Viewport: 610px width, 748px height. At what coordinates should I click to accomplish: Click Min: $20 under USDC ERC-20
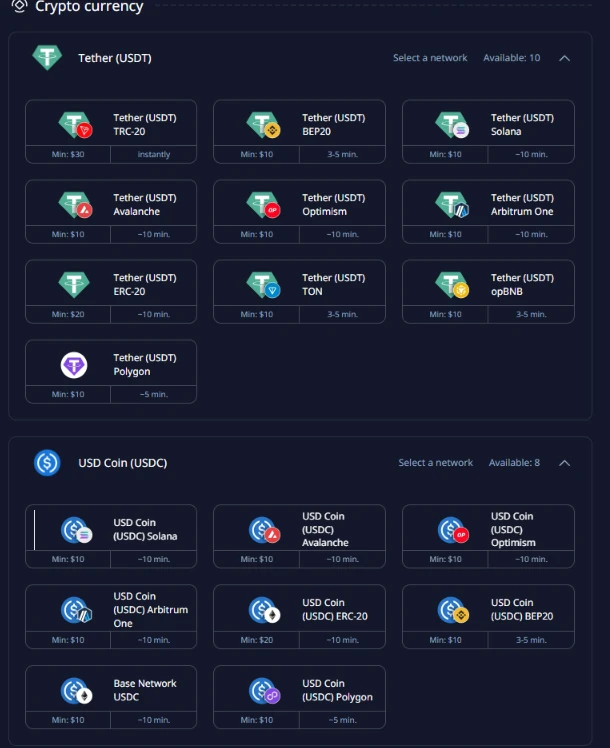(x=257, y=640)
